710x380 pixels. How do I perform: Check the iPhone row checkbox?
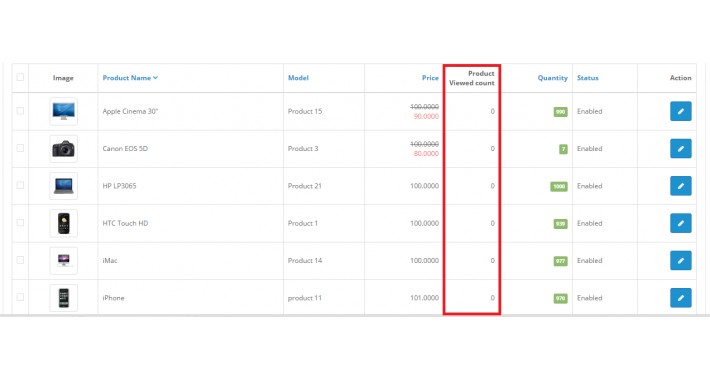point(20,297)
